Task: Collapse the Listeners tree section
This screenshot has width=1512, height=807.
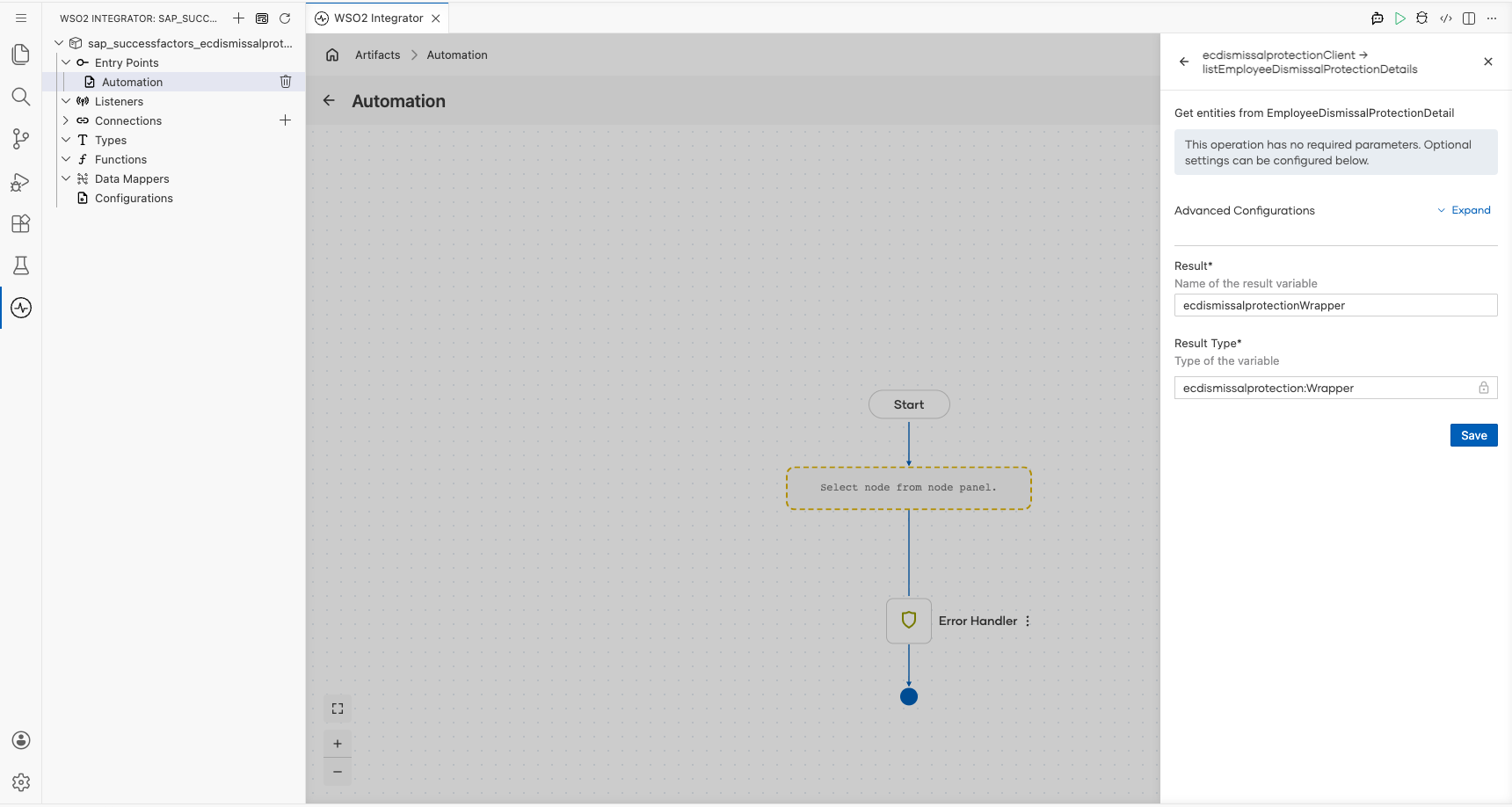Action: coord(66,101)
